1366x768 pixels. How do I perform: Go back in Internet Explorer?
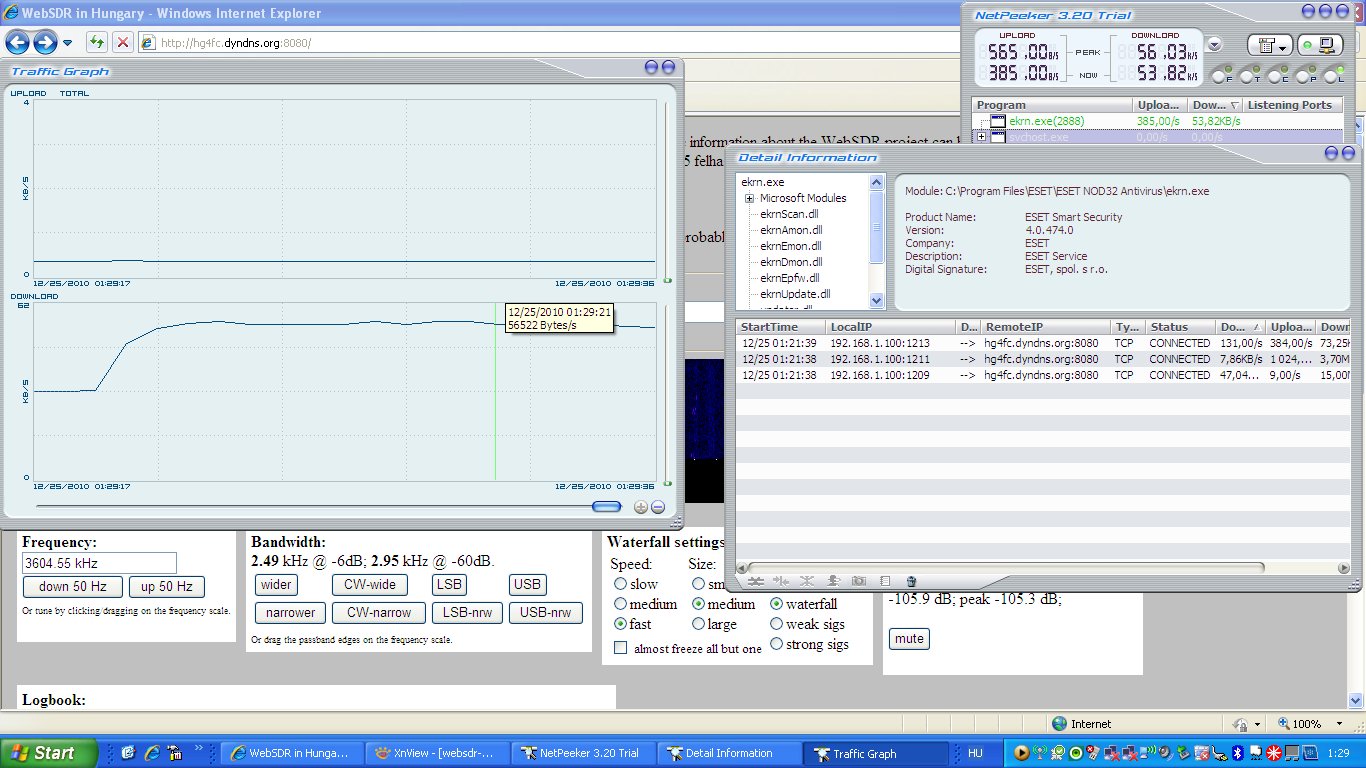[18, 42]
